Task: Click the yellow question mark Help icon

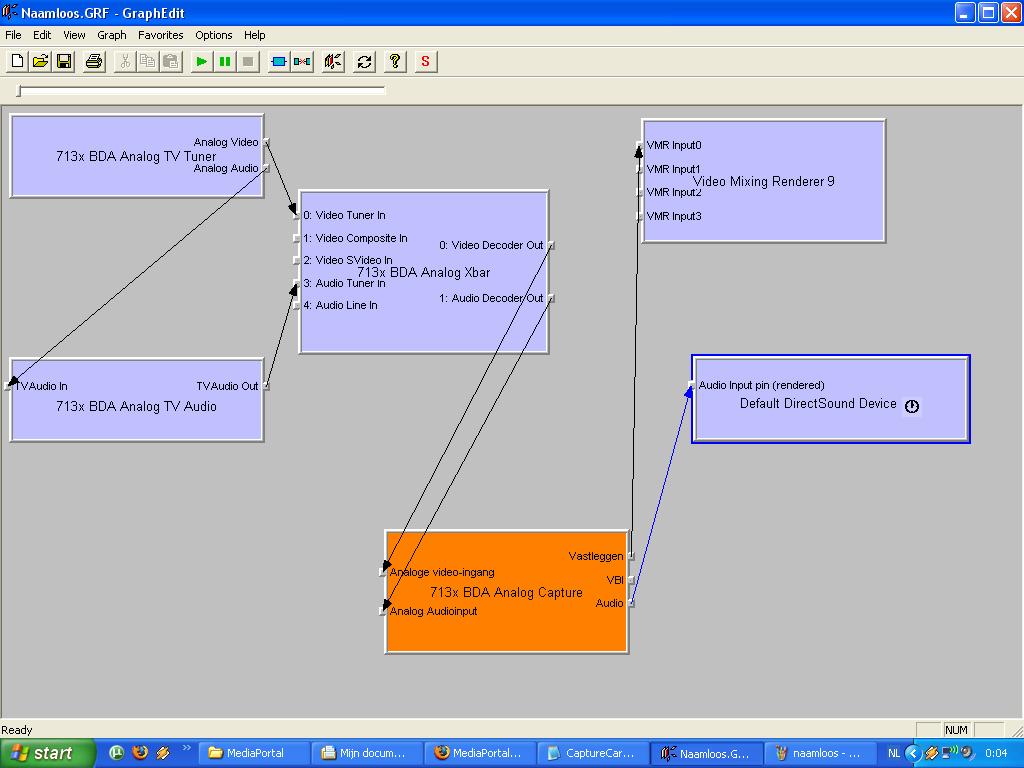Action: point(395,62)
